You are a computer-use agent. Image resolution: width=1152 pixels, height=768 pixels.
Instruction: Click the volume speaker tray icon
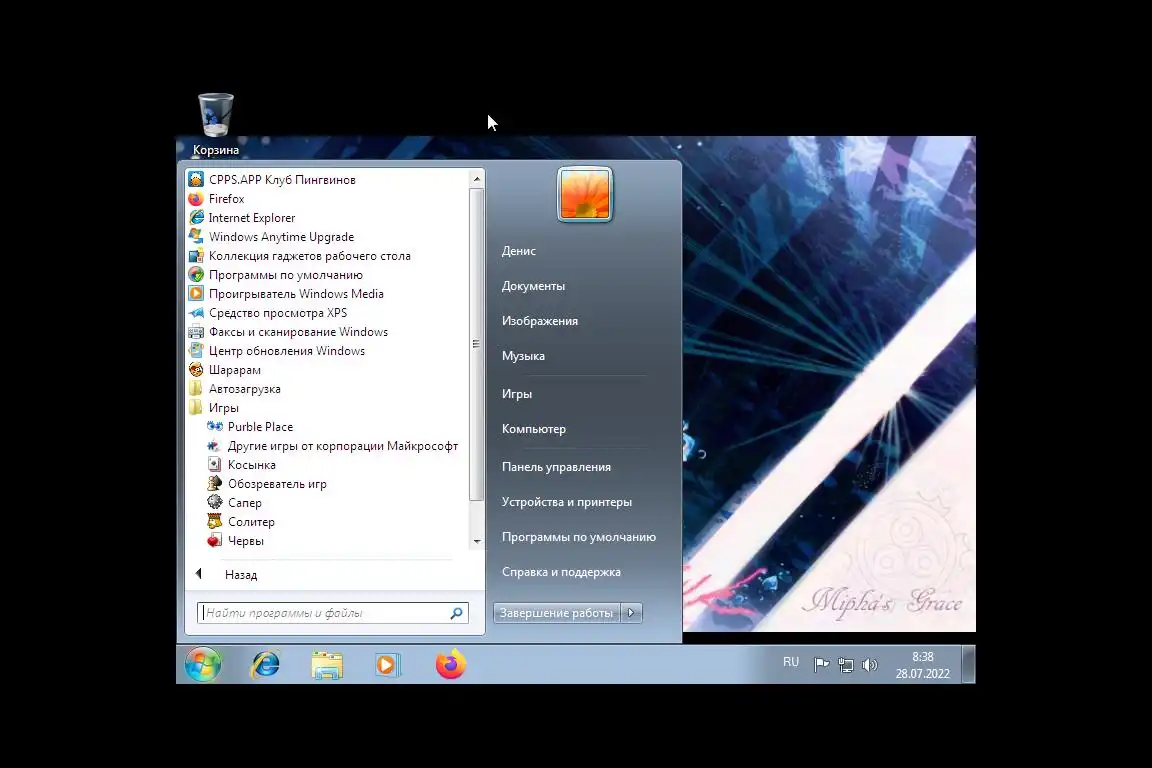click(x=870, y=665)
